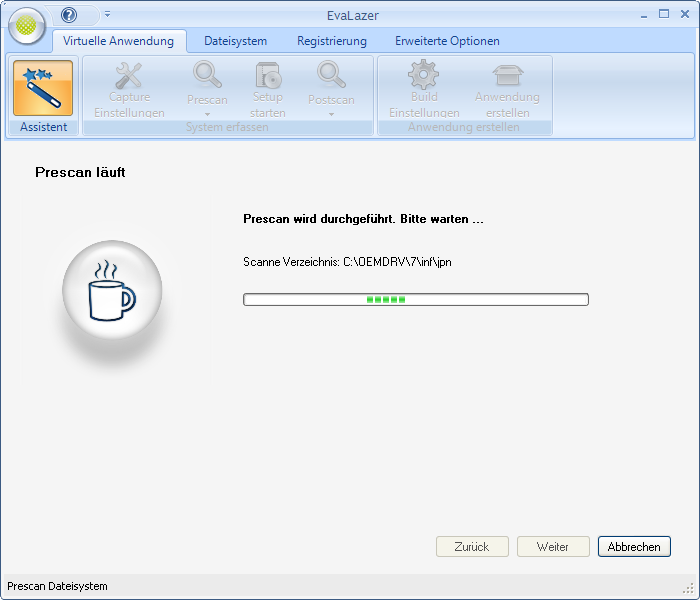Click the Build Einstellungen gear icon
This screenshot has width=700, height=600.
[x=424, y=75]
